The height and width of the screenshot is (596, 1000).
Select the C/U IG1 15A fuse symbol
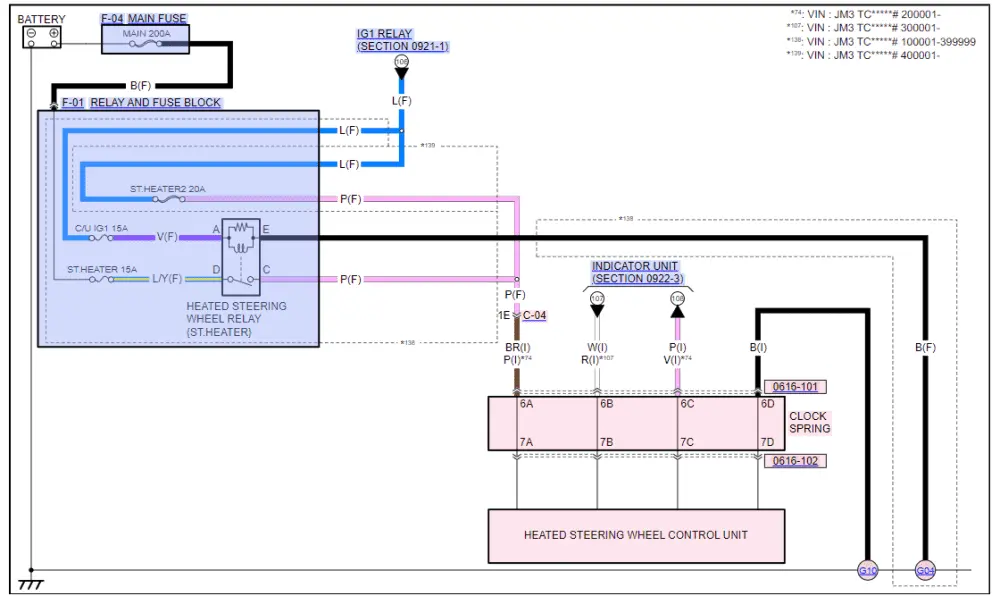pos(100,238)
